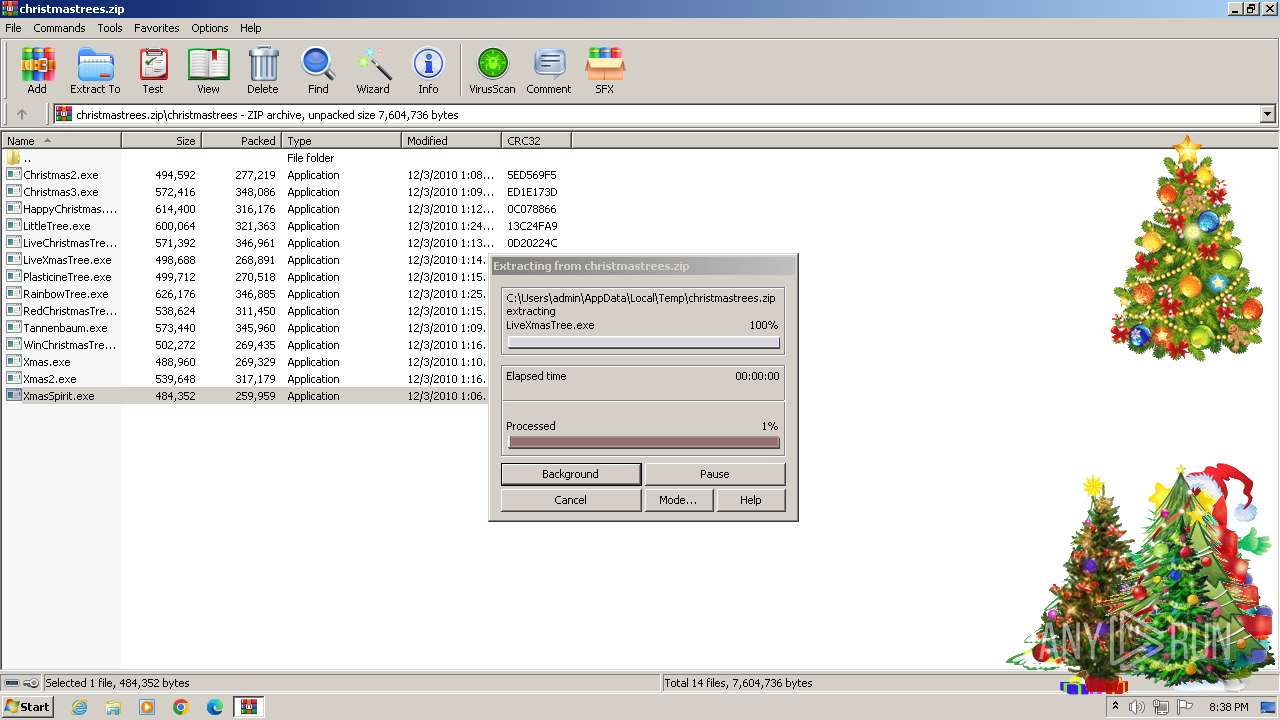This screenshot has width=1280, height=720.
Task: Open the File menu
Action: pos(13,28)
